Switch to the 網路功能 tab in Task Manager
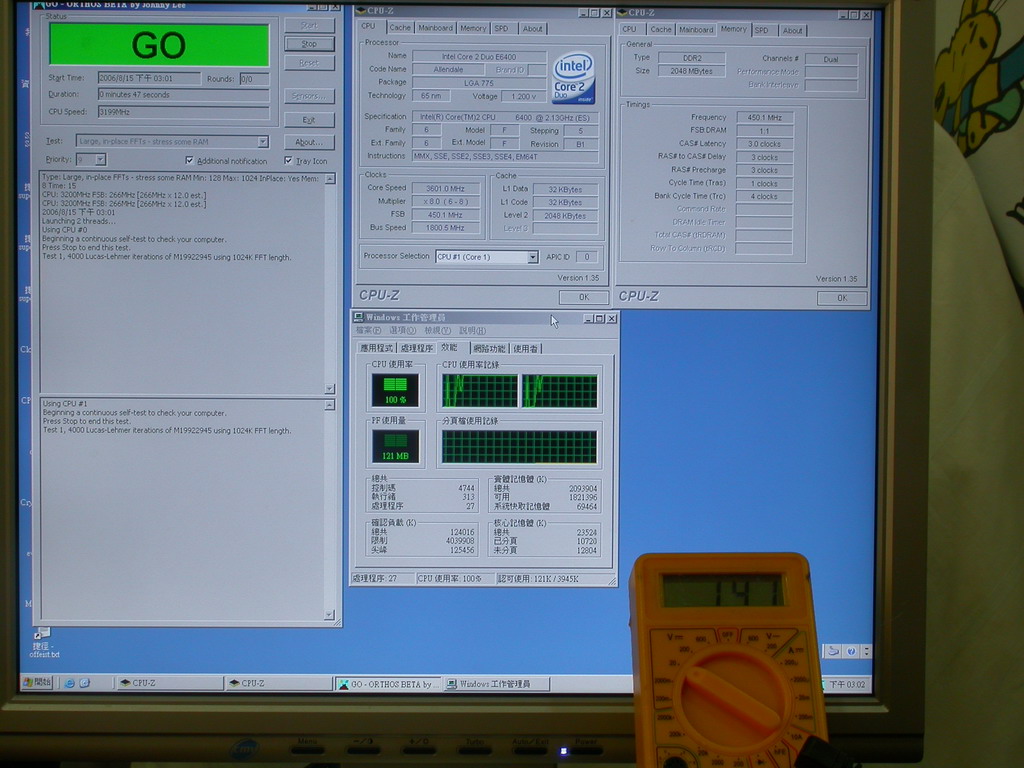The image size is (1024, 768). (489, 349)
